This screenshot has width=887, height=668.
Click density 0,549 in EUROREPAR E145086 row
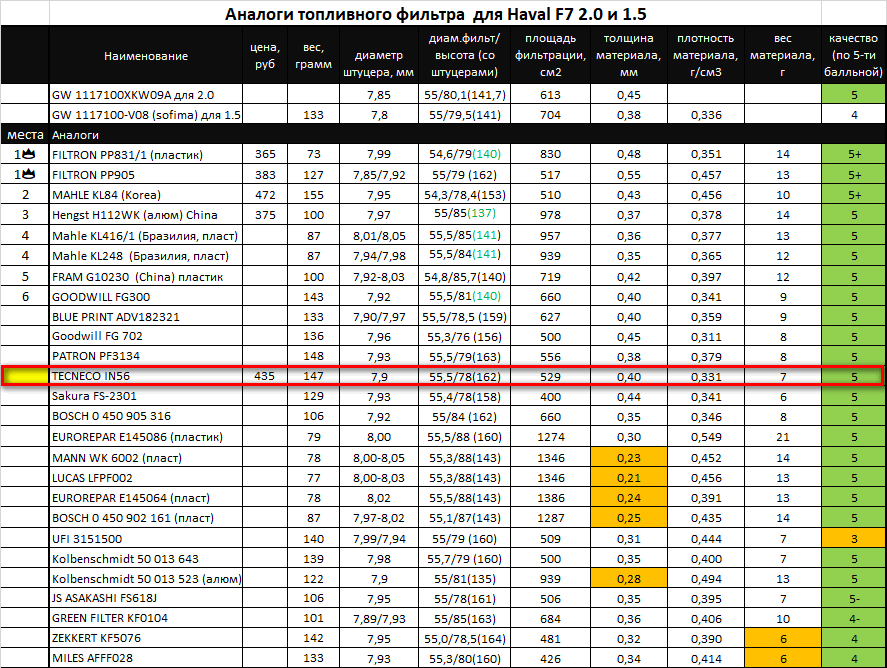(706, 437)
